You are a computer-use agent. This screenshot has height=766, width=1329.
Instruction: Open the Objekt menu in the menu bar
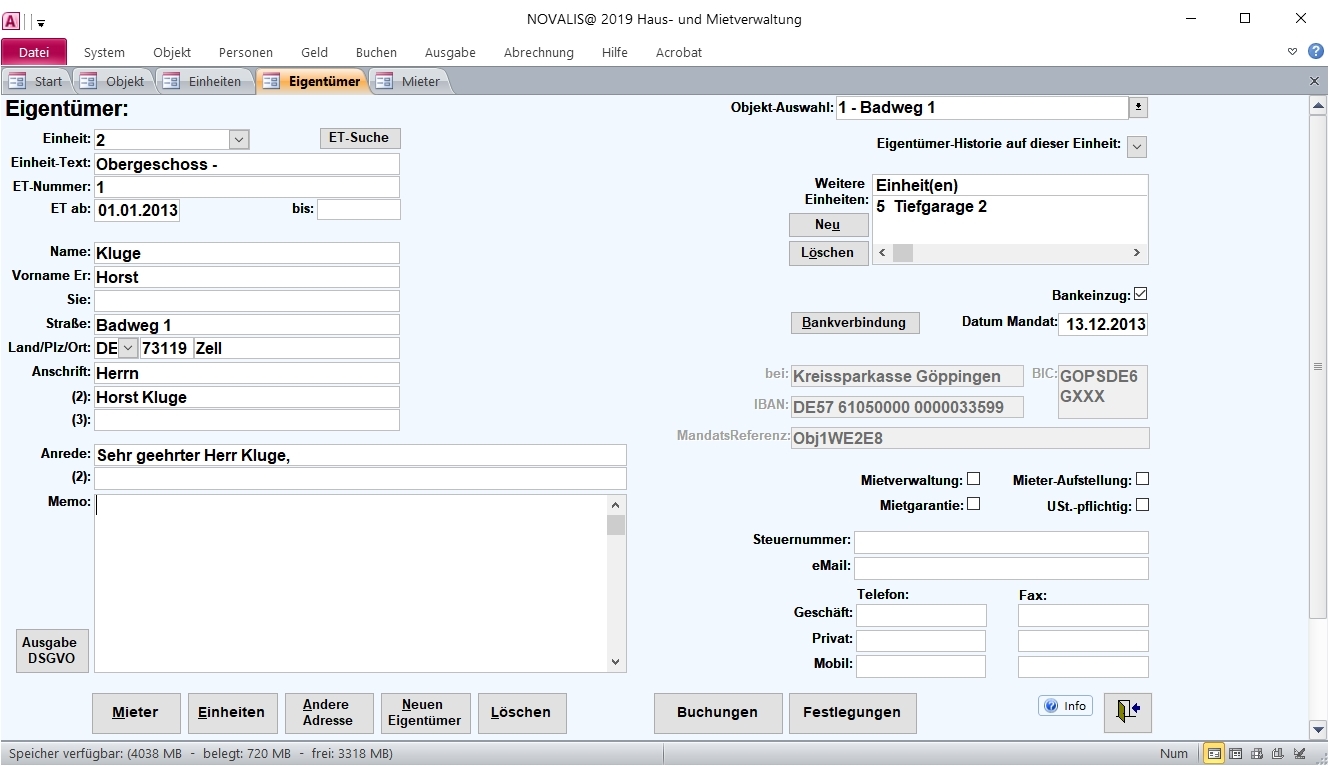click(x=172, y=52)
